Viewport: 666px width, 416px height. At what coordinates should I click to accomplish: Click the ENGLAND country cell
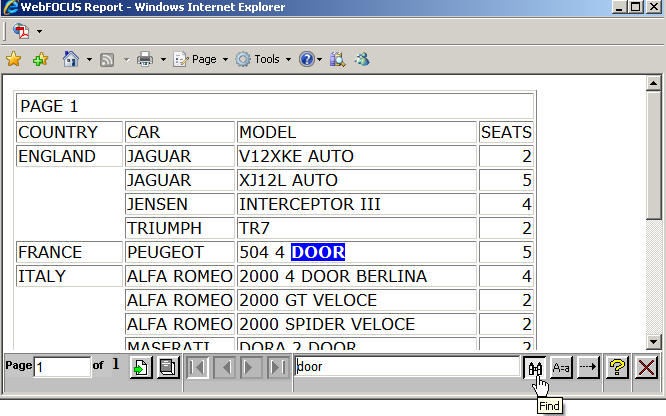69,156
